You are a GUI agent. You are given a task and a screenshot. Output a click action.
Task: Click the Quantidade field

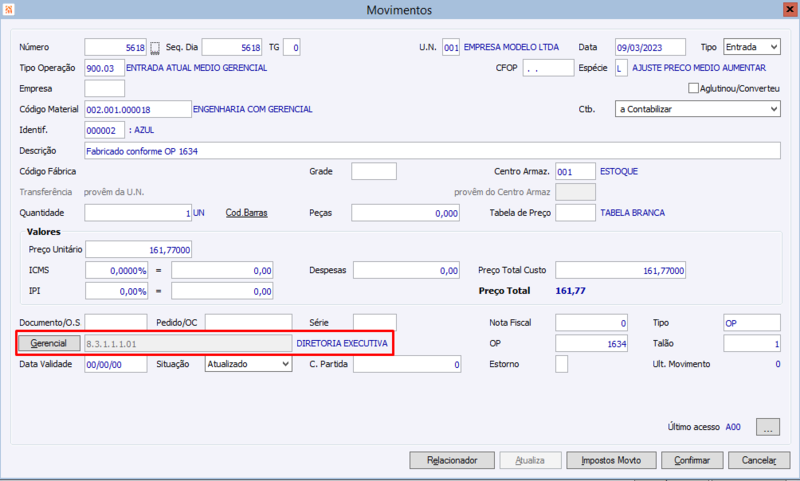[x=138, y=213]
